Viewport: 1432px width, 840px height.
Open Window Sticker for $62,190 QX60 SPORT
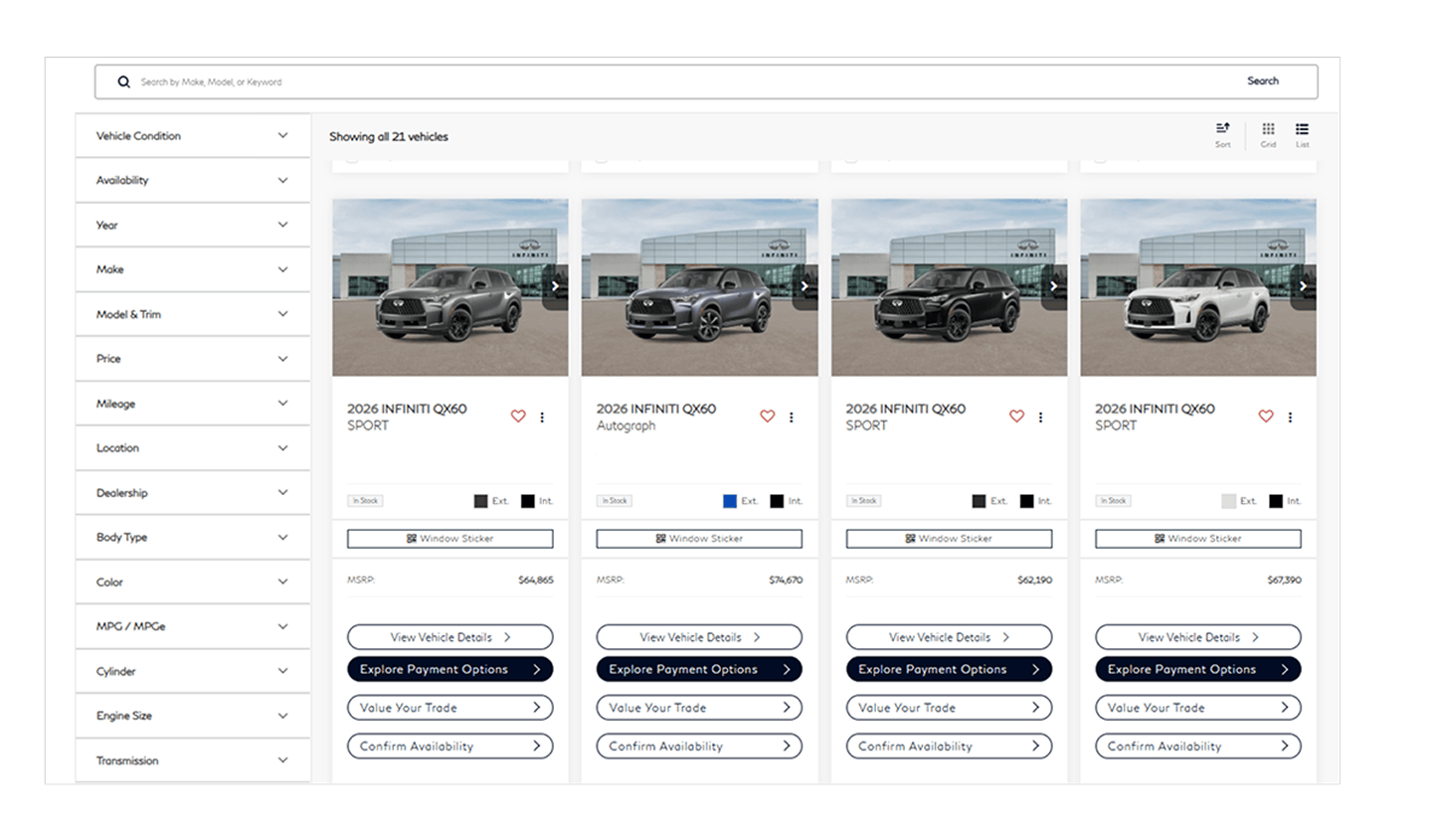949,539
